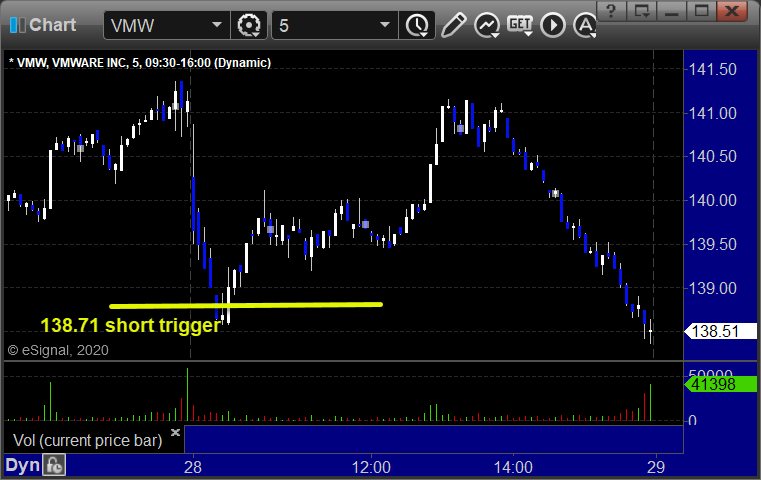Click the 0 volume axis label
Viewport: 761px width, 480px height.
click(x=693, y=420)
